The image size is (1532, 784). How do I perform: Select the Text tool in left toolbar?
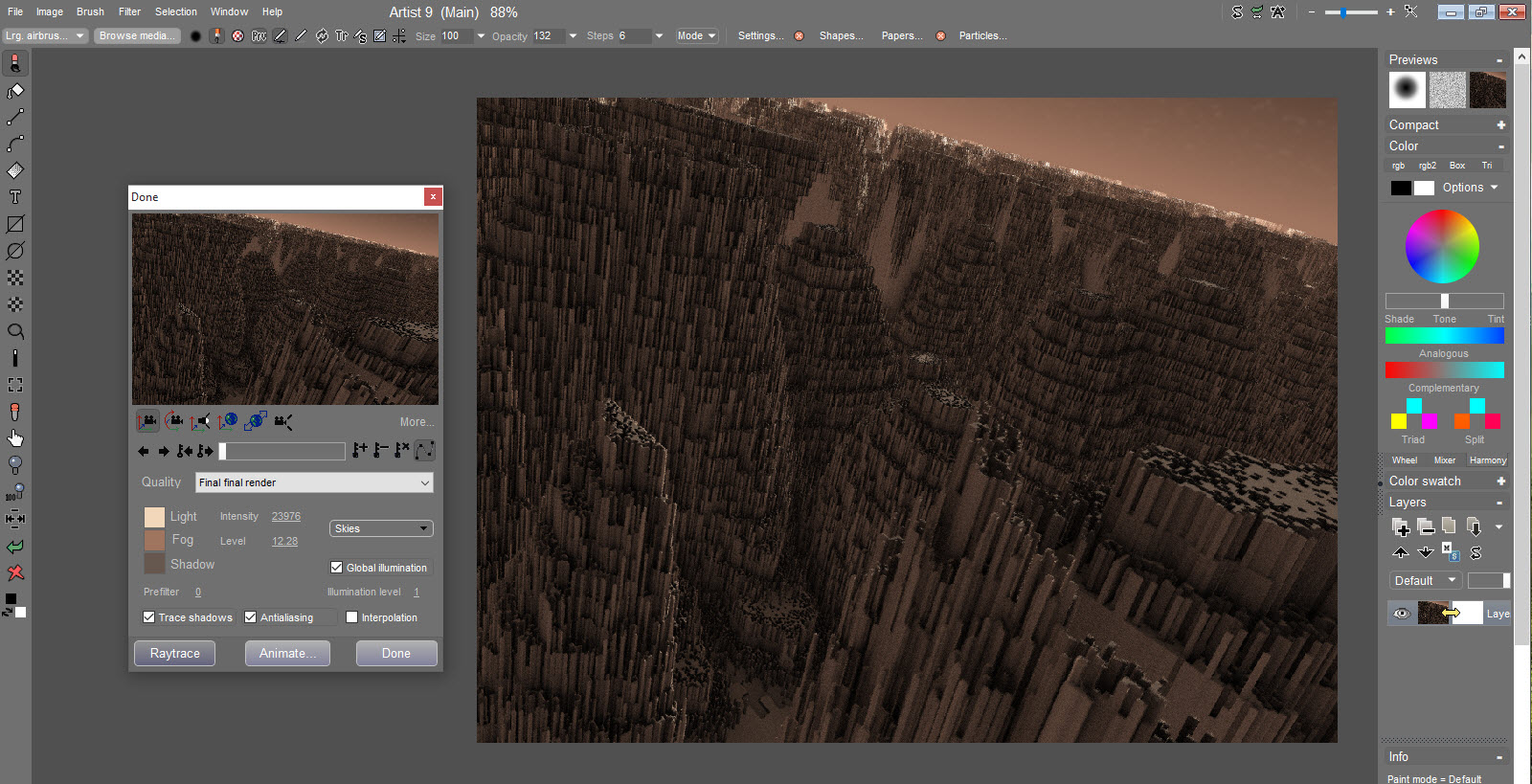coord(15,197)
